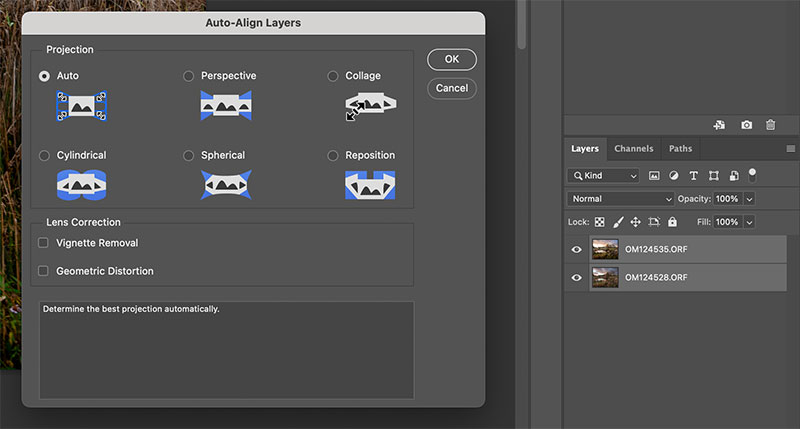Select the Collage projection radio button

(333, 76)
